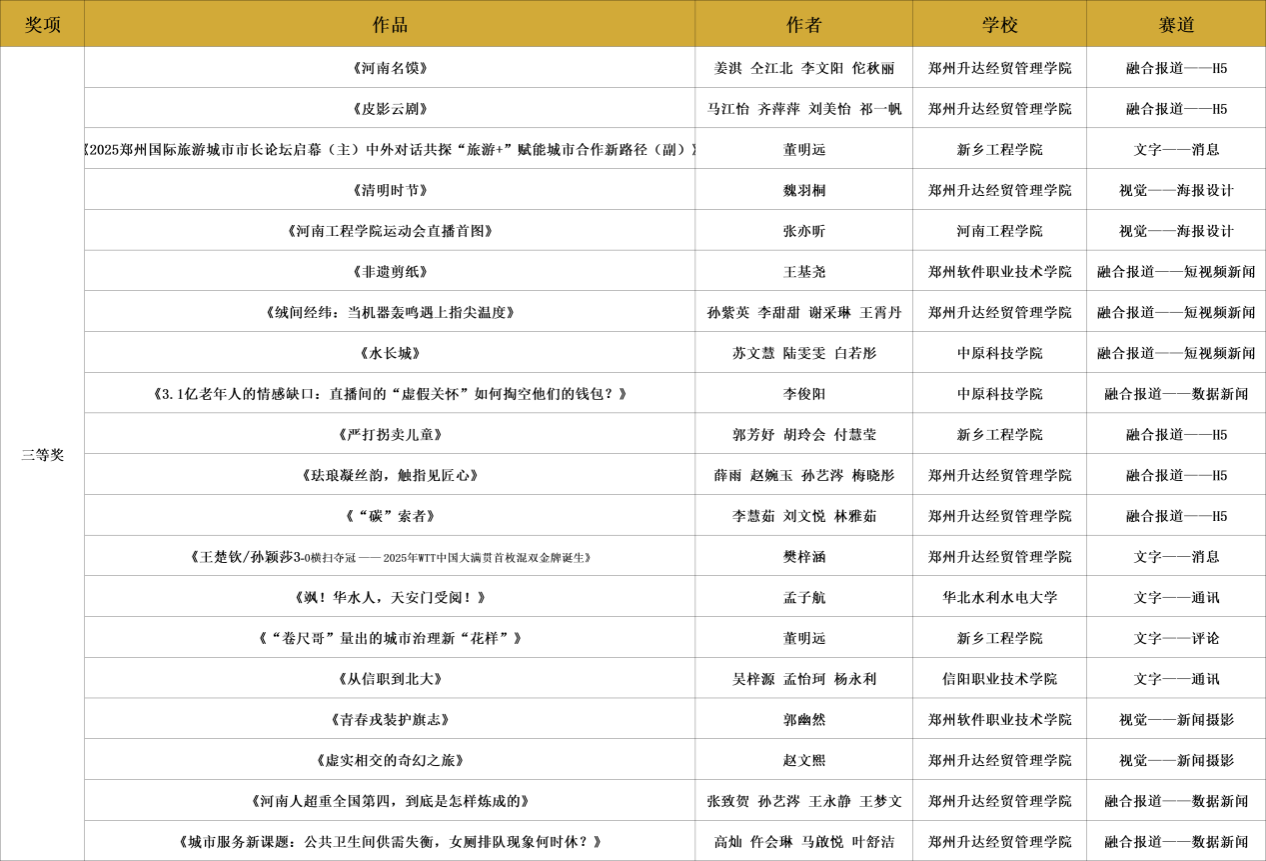The image size is (1266, 861).
Task: Select author 樊梓涵 cell
Action: pos(803,557)
